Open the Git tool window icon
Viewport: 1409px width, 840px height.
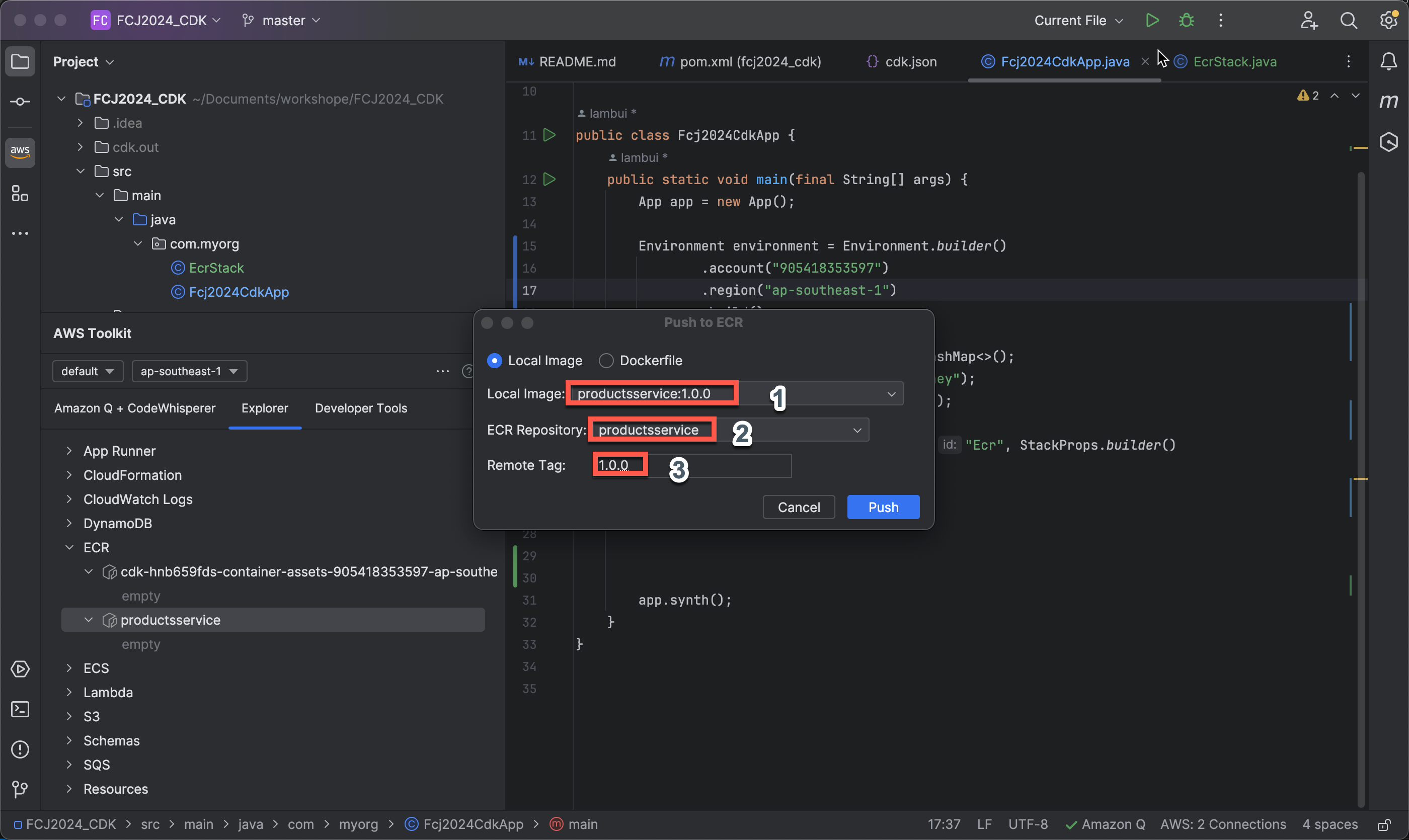click(x=20, y=789)
